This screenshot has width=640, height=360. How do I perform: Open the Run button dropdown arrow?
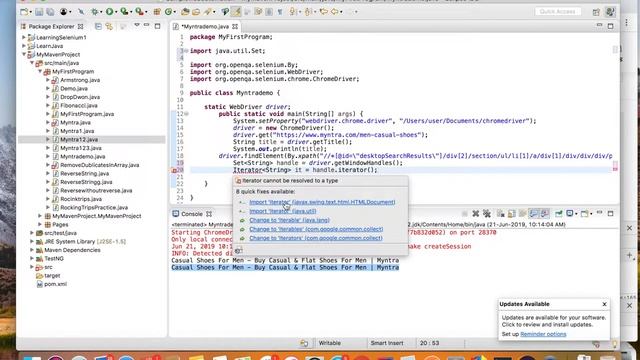[x=116, y=12]
